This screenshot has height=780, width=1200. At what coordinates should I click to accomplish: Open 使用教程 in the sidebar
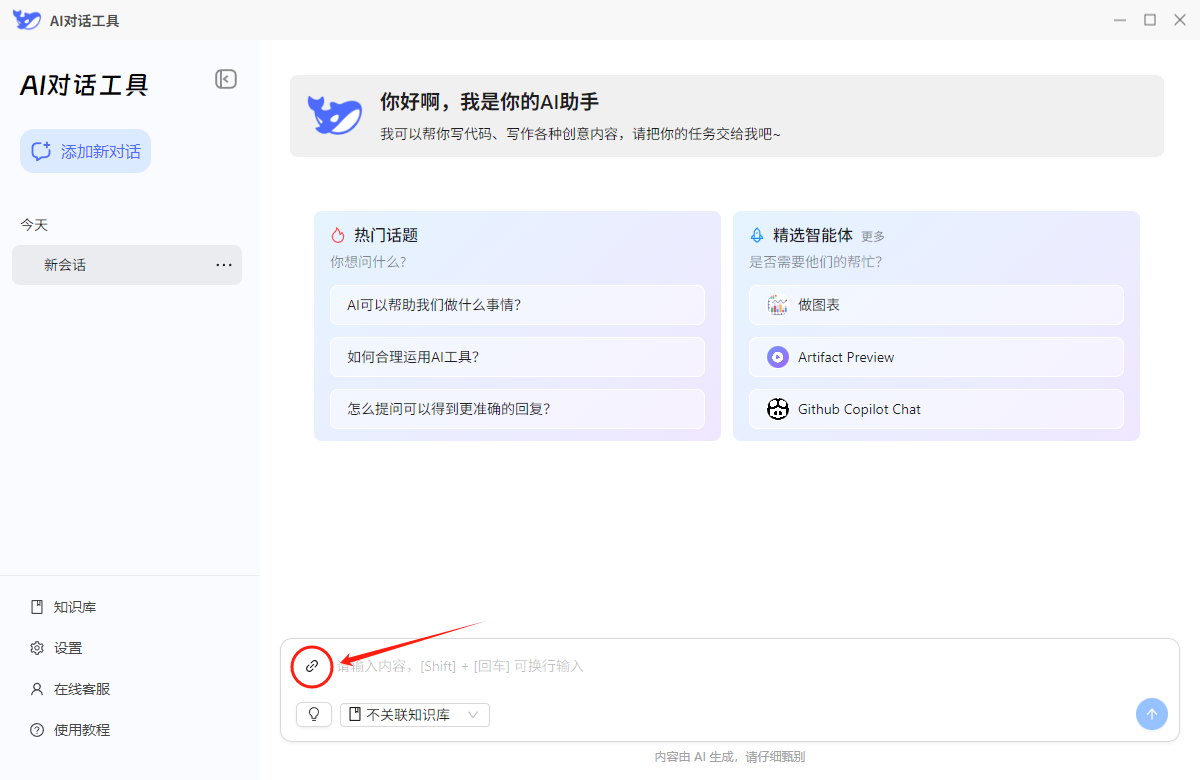click(x=82, y=730)
